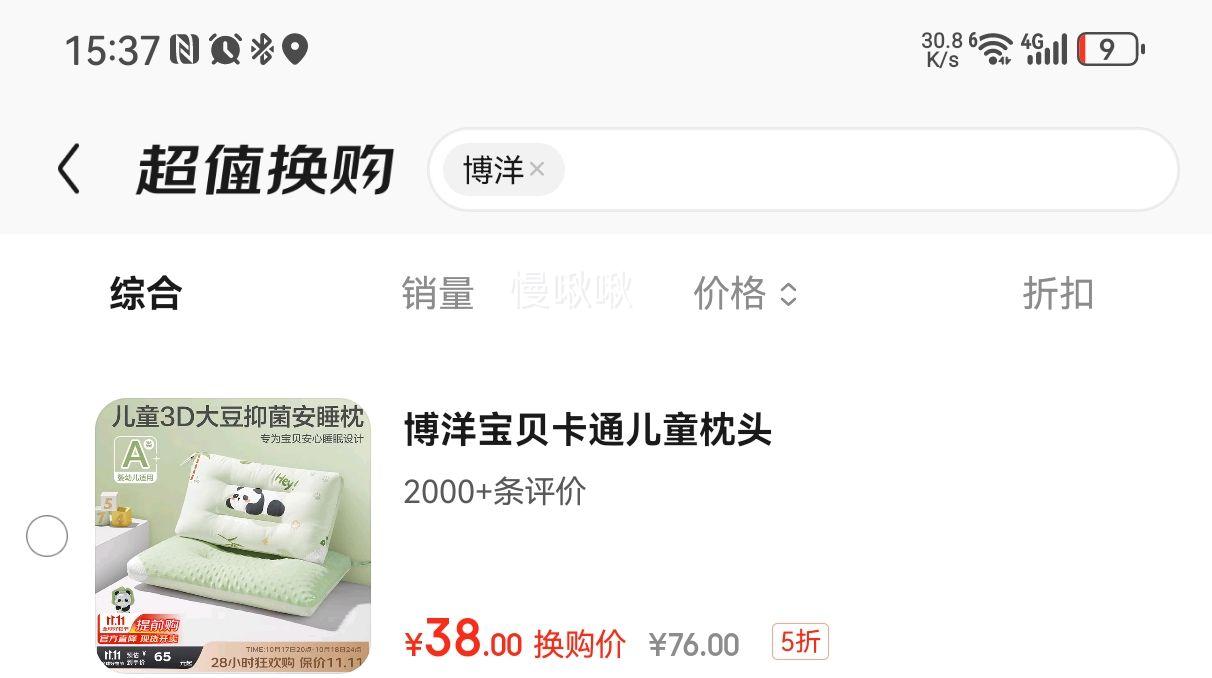The width and height of the screenshot is (1212, 678).
Task: Tap the ¥38.00 换购价 price
Action: click(x=515, y=642)
